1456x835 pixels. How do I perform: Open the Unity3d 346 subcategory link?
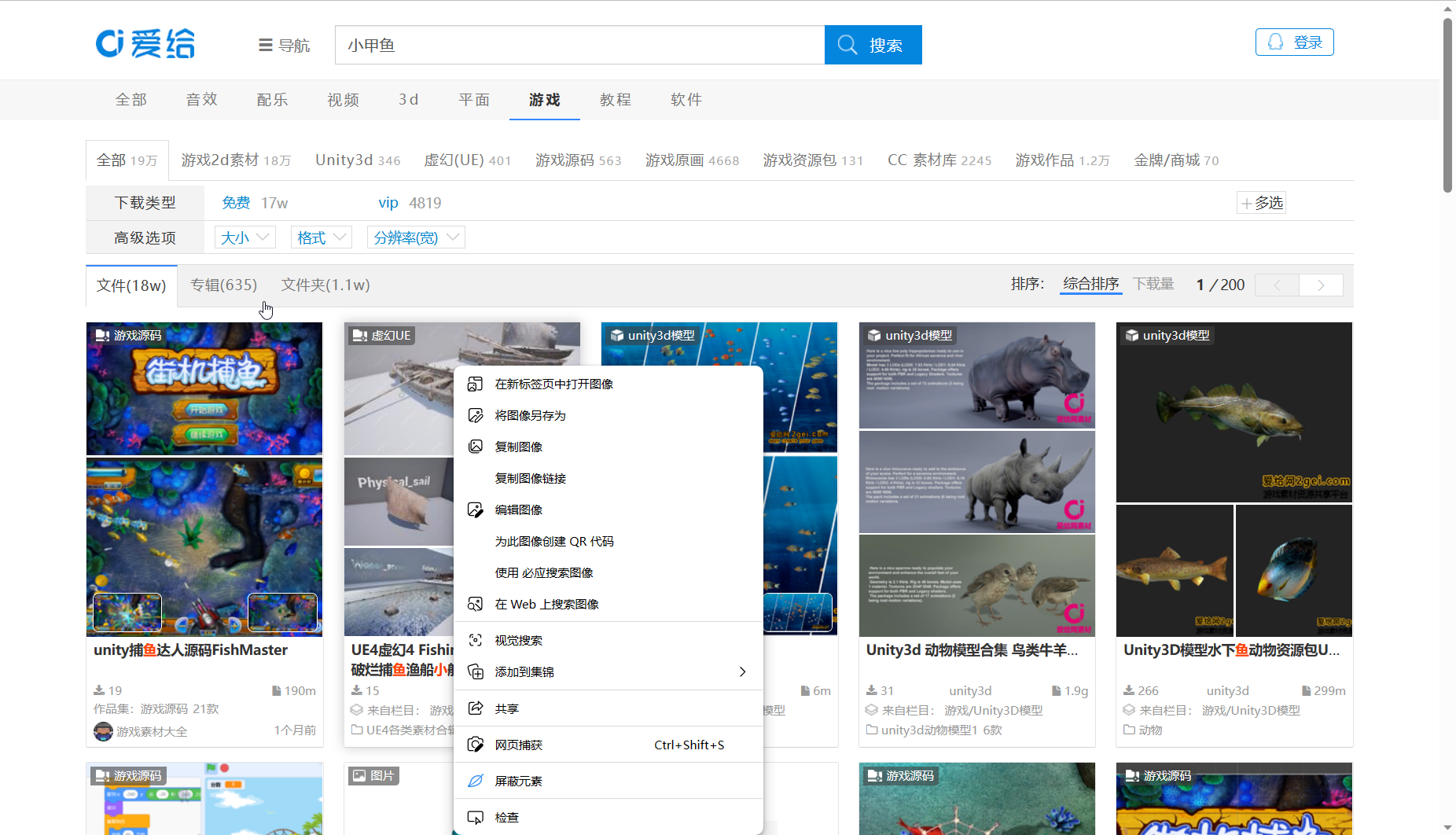click(358, 160)
